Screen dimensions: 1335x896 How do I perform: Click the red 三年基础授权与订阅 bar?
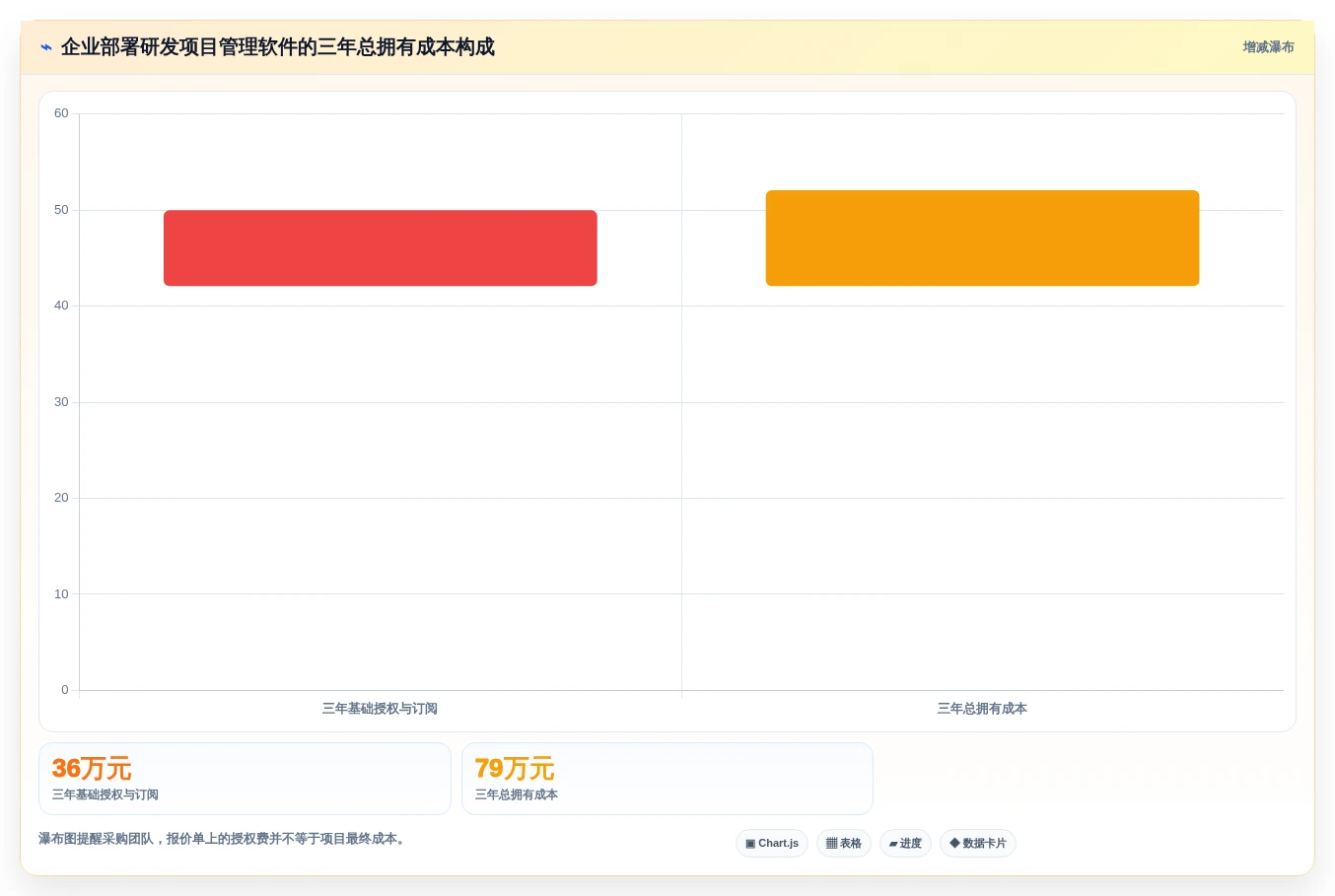[x=381, y=248]
